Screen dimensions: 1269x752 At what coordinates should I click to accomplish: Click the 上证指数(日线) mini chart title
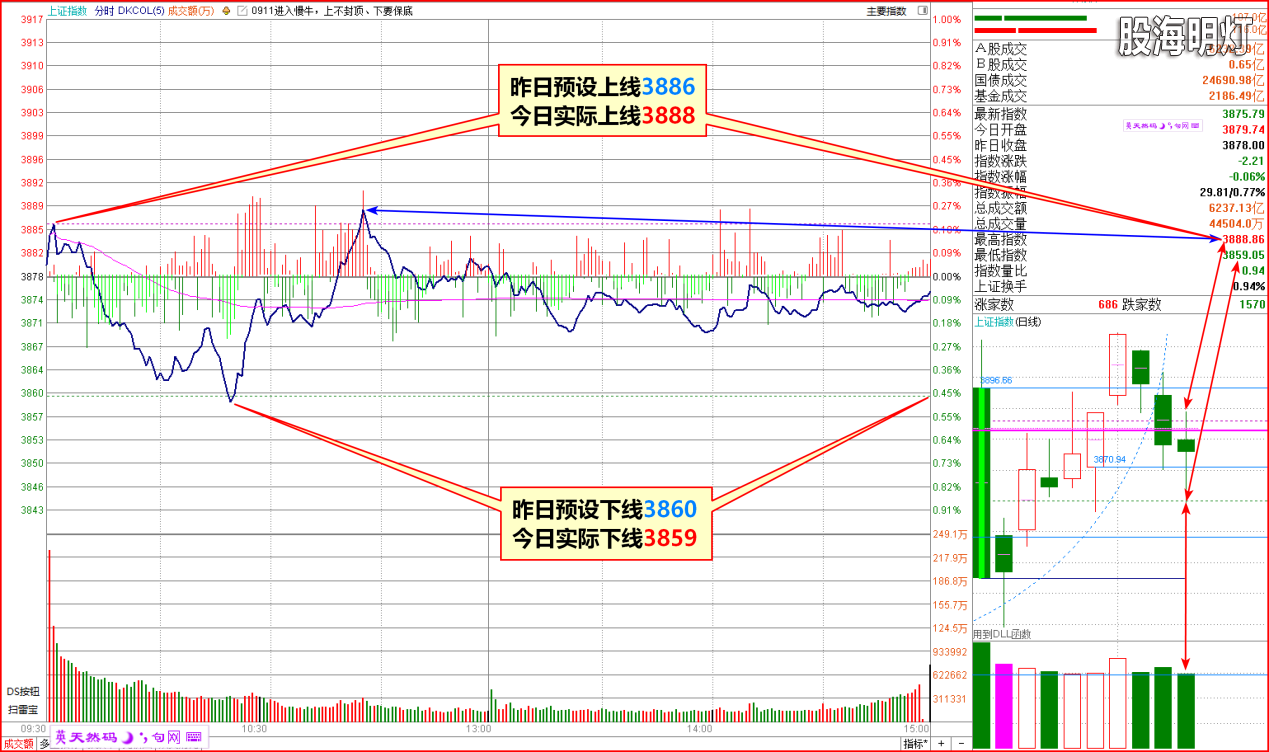pyautogui.click(x=1007, y=322)
